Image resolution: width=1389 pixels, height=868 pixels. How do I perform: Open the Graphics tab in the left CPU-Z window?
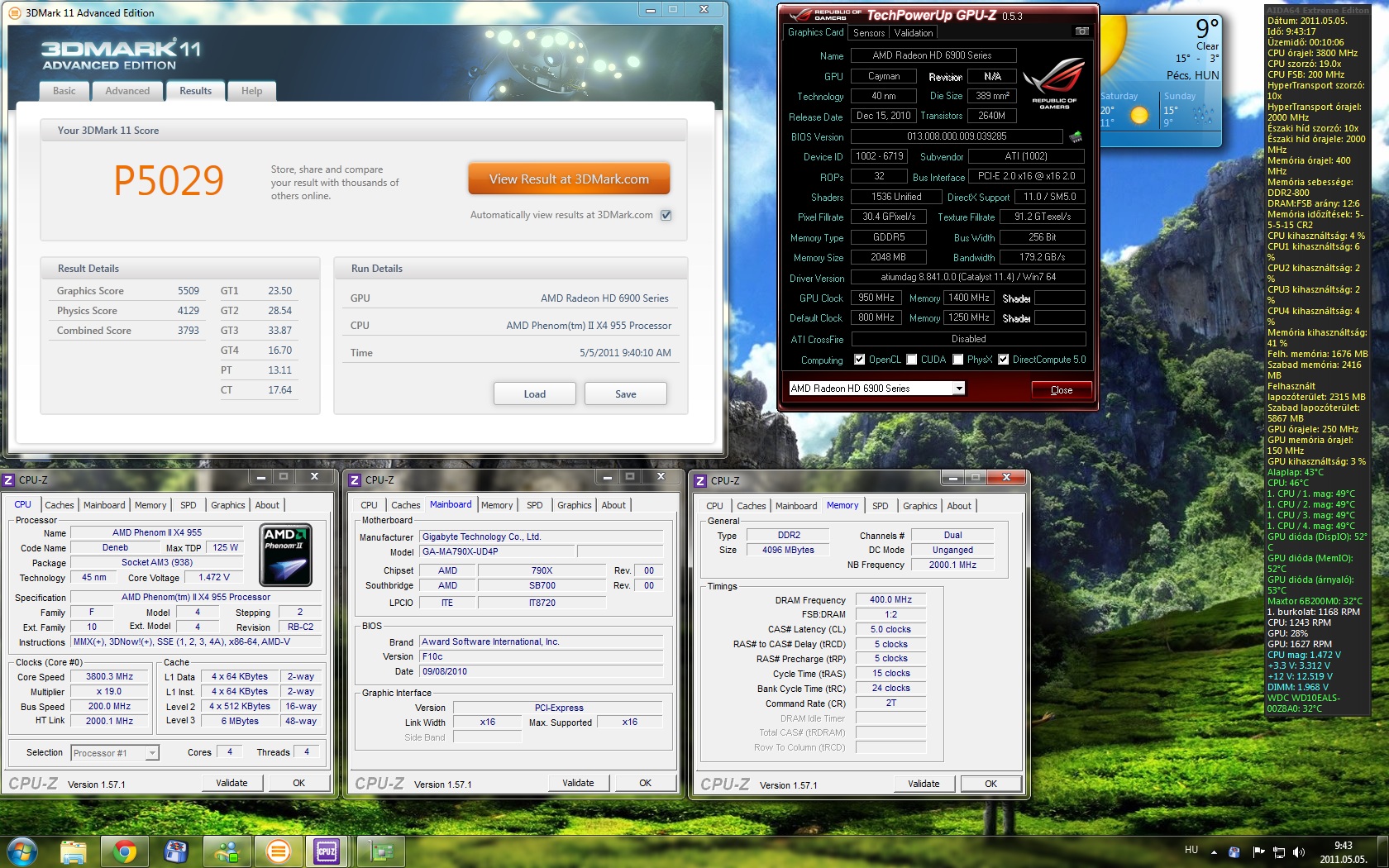click(x=228, y=505)
